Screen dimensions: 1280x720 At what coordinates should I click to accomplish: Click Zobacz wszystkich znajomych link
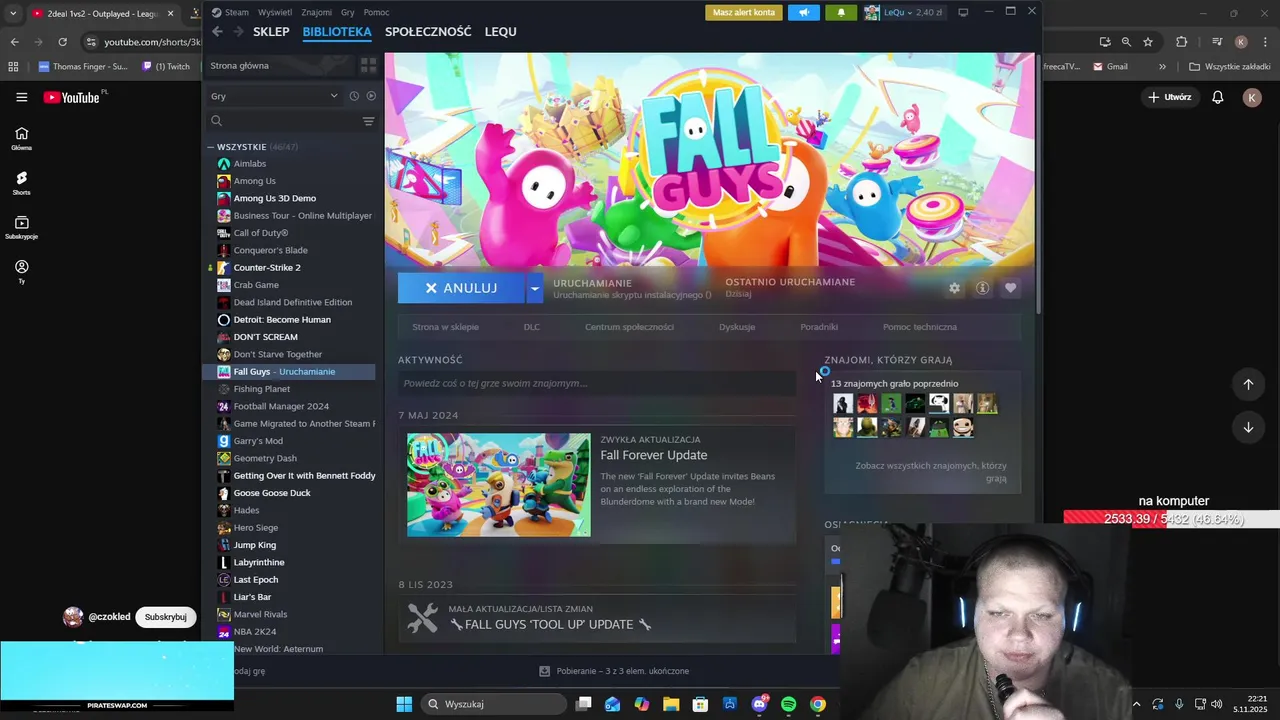tap(931, 472)
